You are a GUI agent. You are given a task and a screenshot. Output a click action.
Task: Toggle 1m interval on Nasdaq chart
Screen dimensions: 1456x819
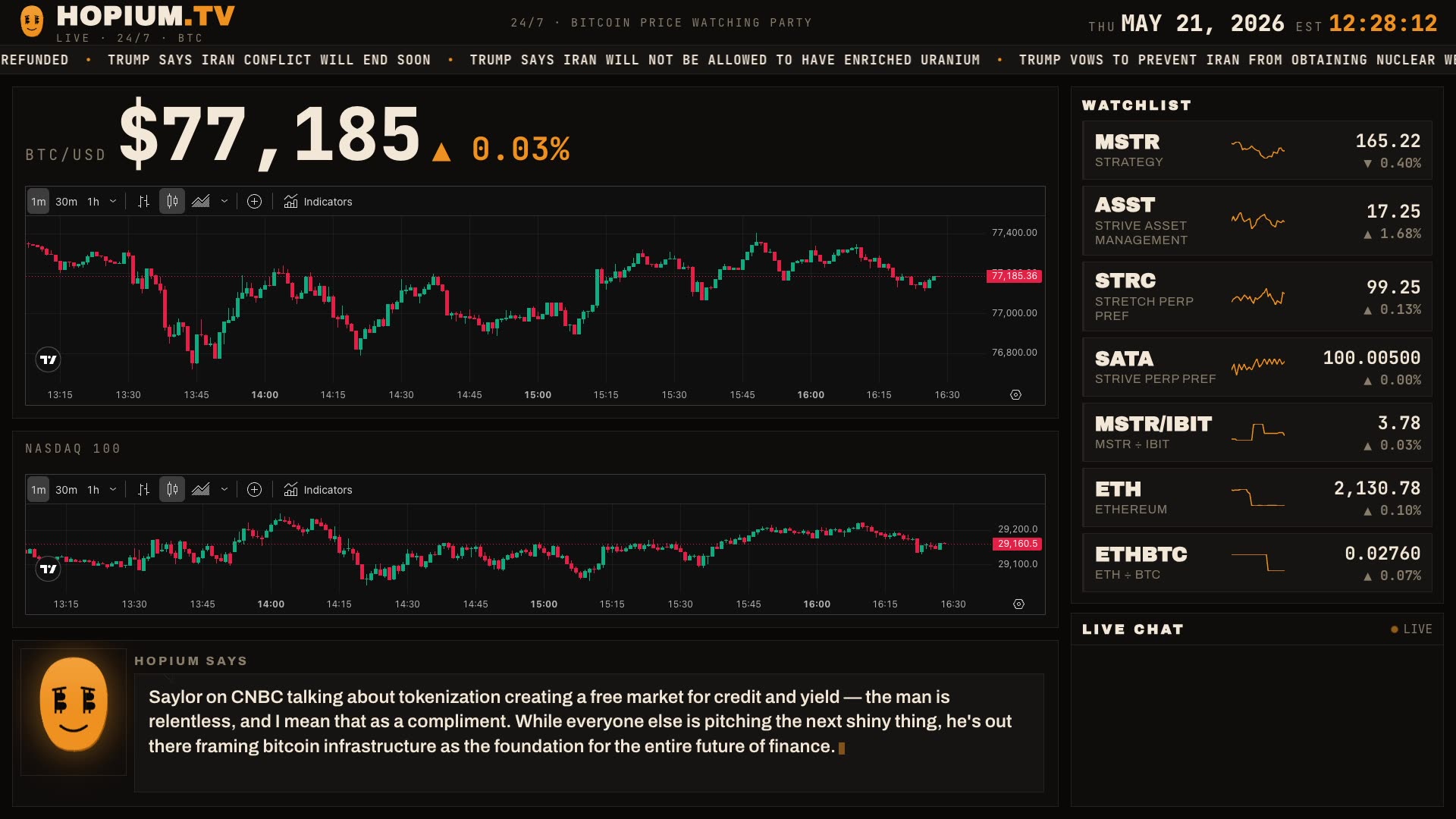39,490
